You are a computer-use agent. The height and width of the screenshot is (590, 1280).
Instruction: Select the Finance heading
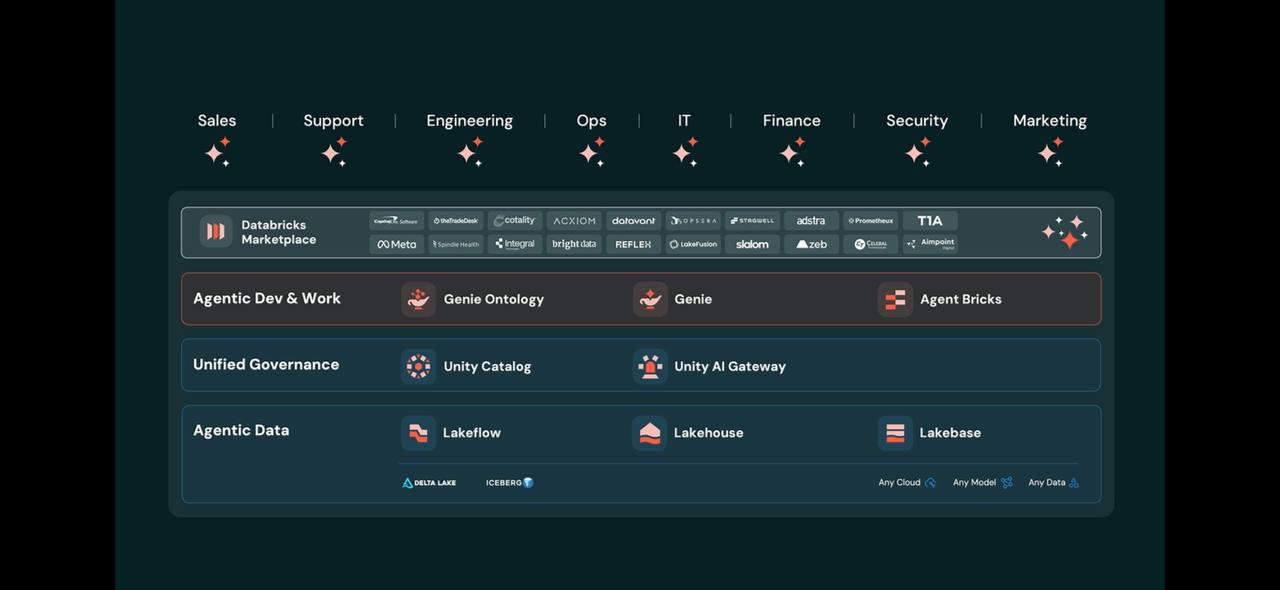[x=791, y=120]
